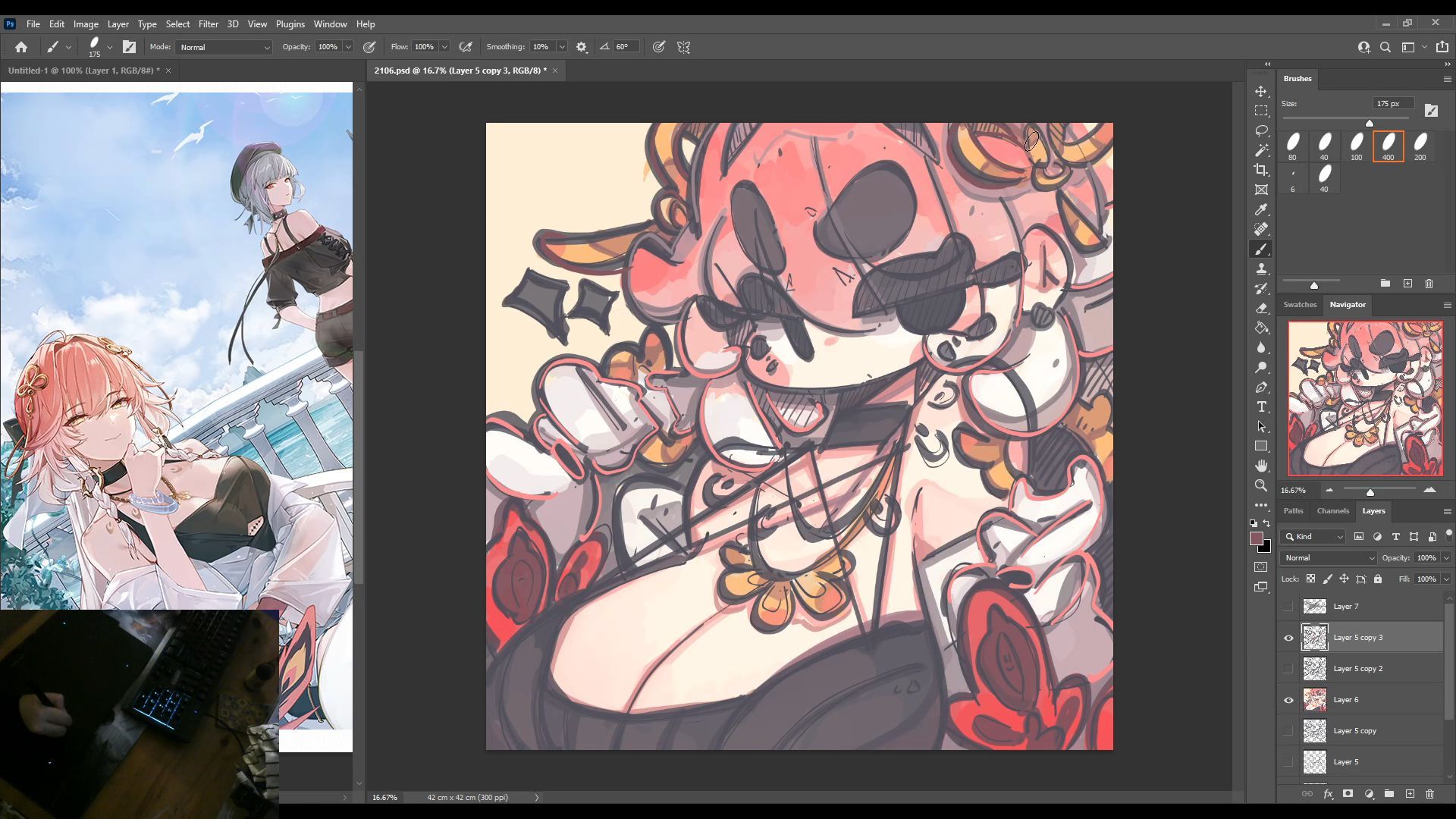
Task: Select the History Brush tool
Action: (1261, 288)
